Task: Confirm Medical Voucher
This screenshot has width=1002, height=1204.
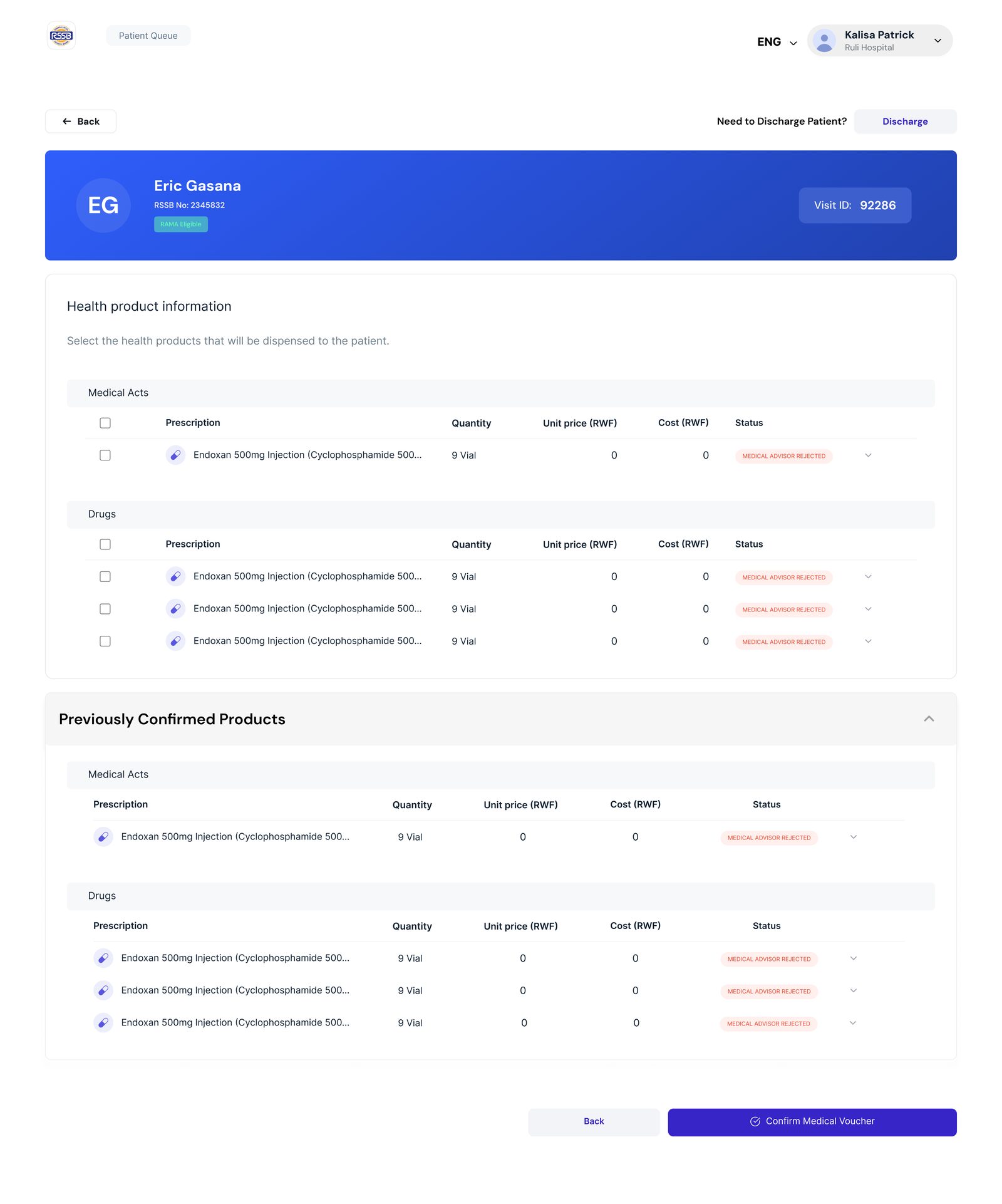Action: tap(812, 1122)
